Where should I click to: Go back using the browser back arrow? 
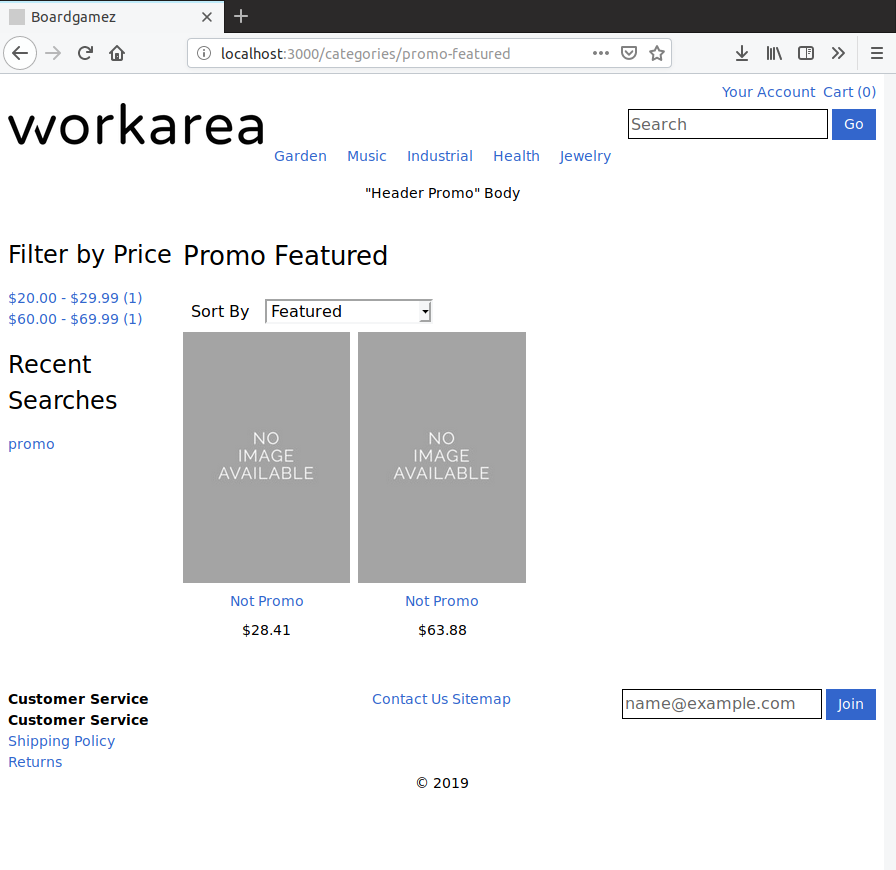20,53
